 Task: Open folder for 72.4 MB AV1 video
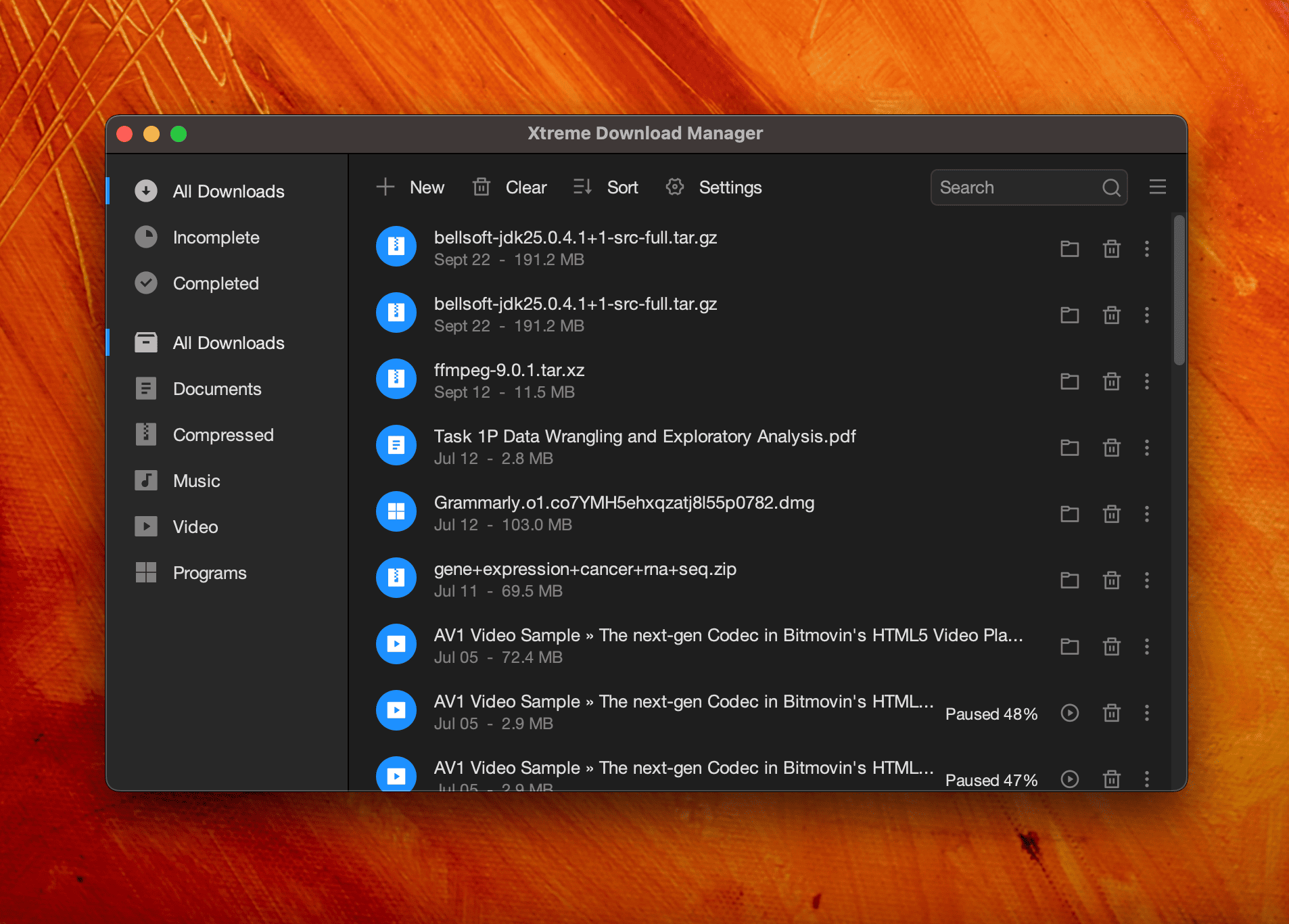point(1069,647)
